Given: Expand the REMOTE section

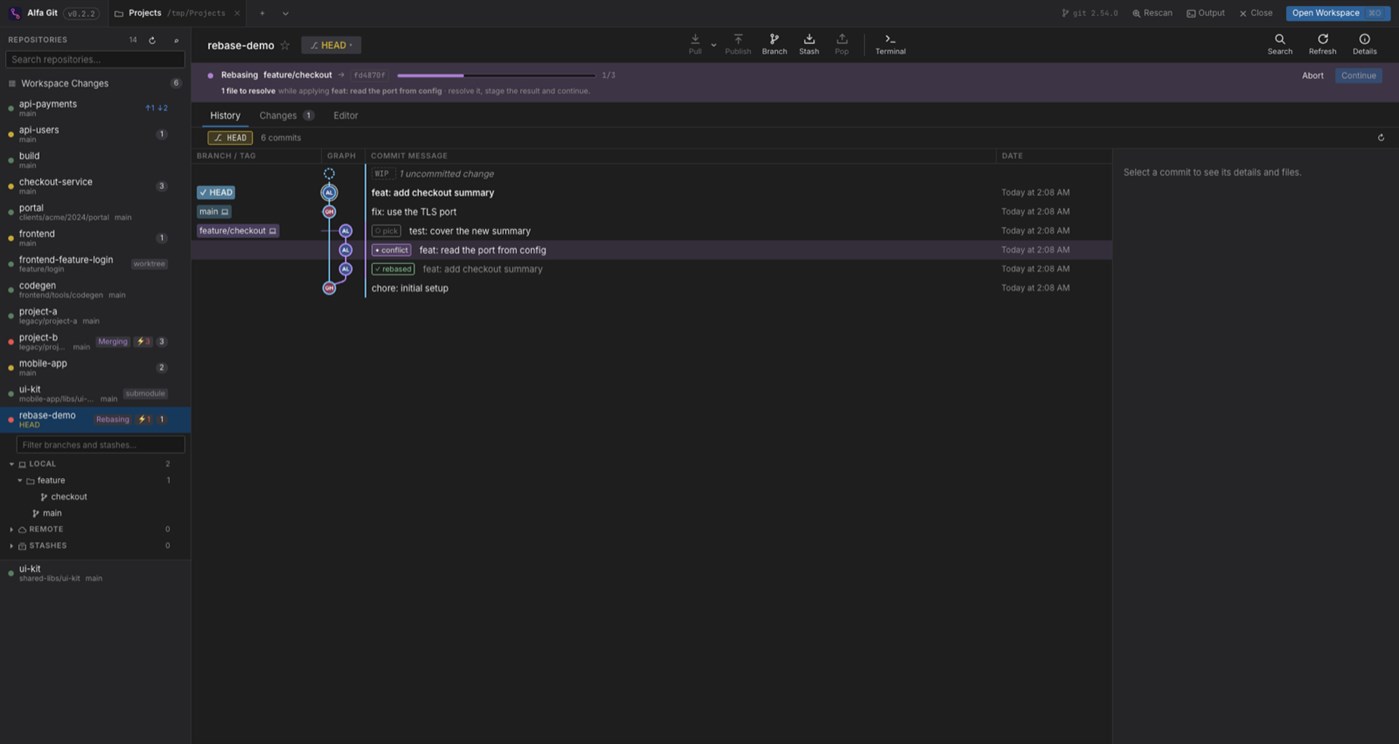Looking at the screenshot, I should [12, 530].
